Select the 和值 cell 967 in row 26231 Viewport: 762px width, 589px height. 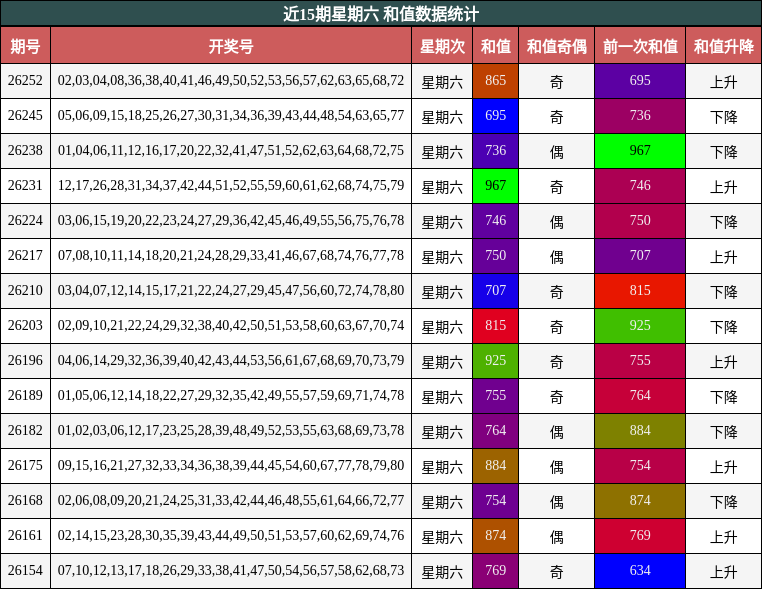click(x=495, y=186)
